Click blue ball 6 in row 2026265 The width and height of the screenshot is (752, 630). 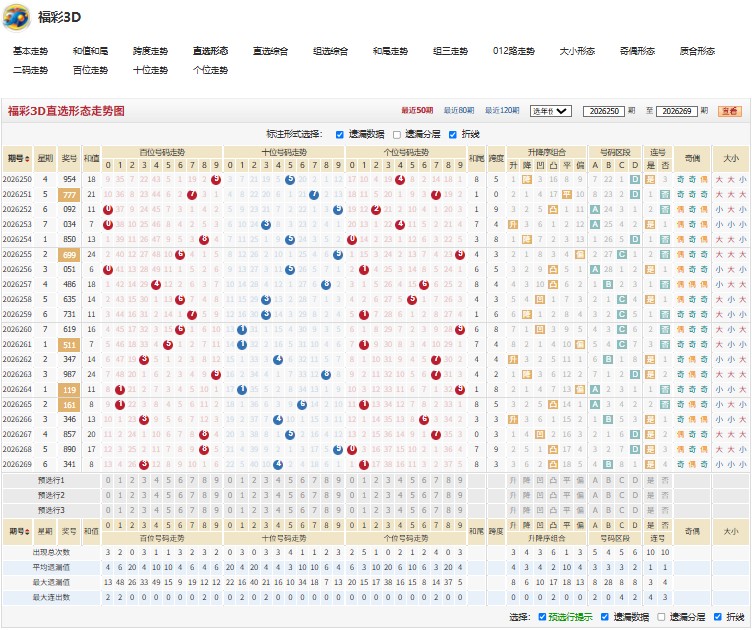pyautogui.click(x=302, y=405)
